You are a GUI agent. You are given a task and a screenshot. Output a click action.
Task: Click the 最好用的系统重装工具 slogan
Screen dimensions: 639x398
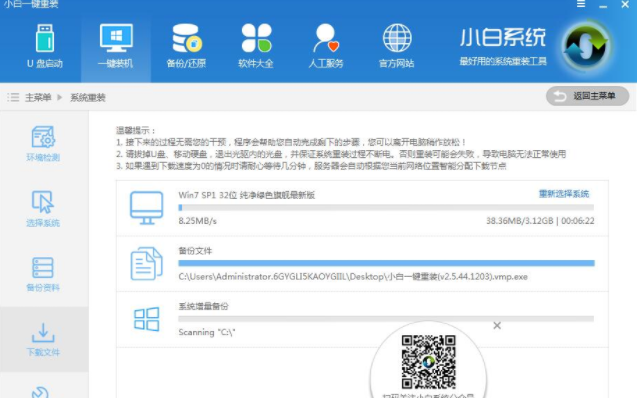tap(503, 62)
